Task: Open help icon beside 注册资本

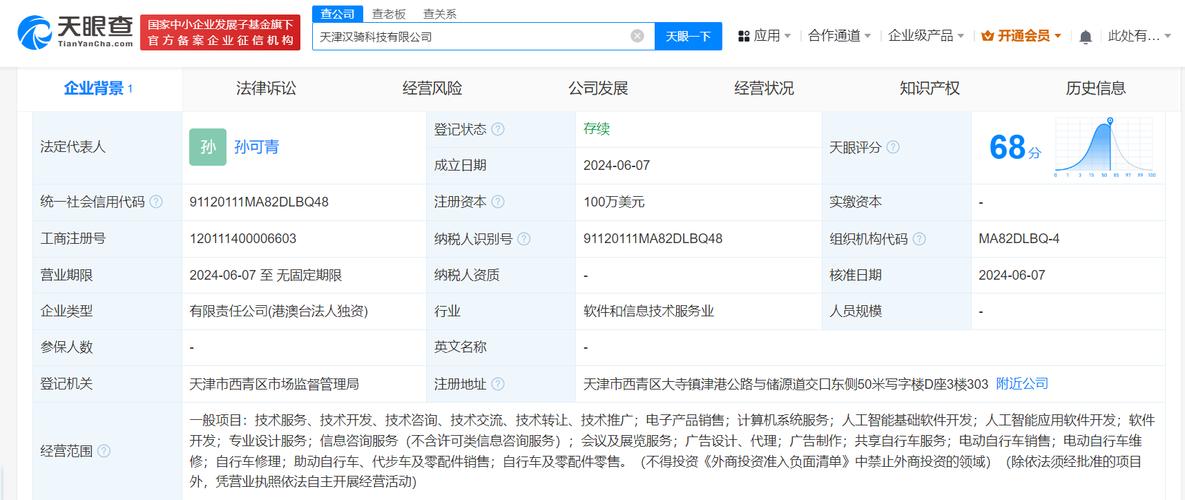Action: click(498, 202)
